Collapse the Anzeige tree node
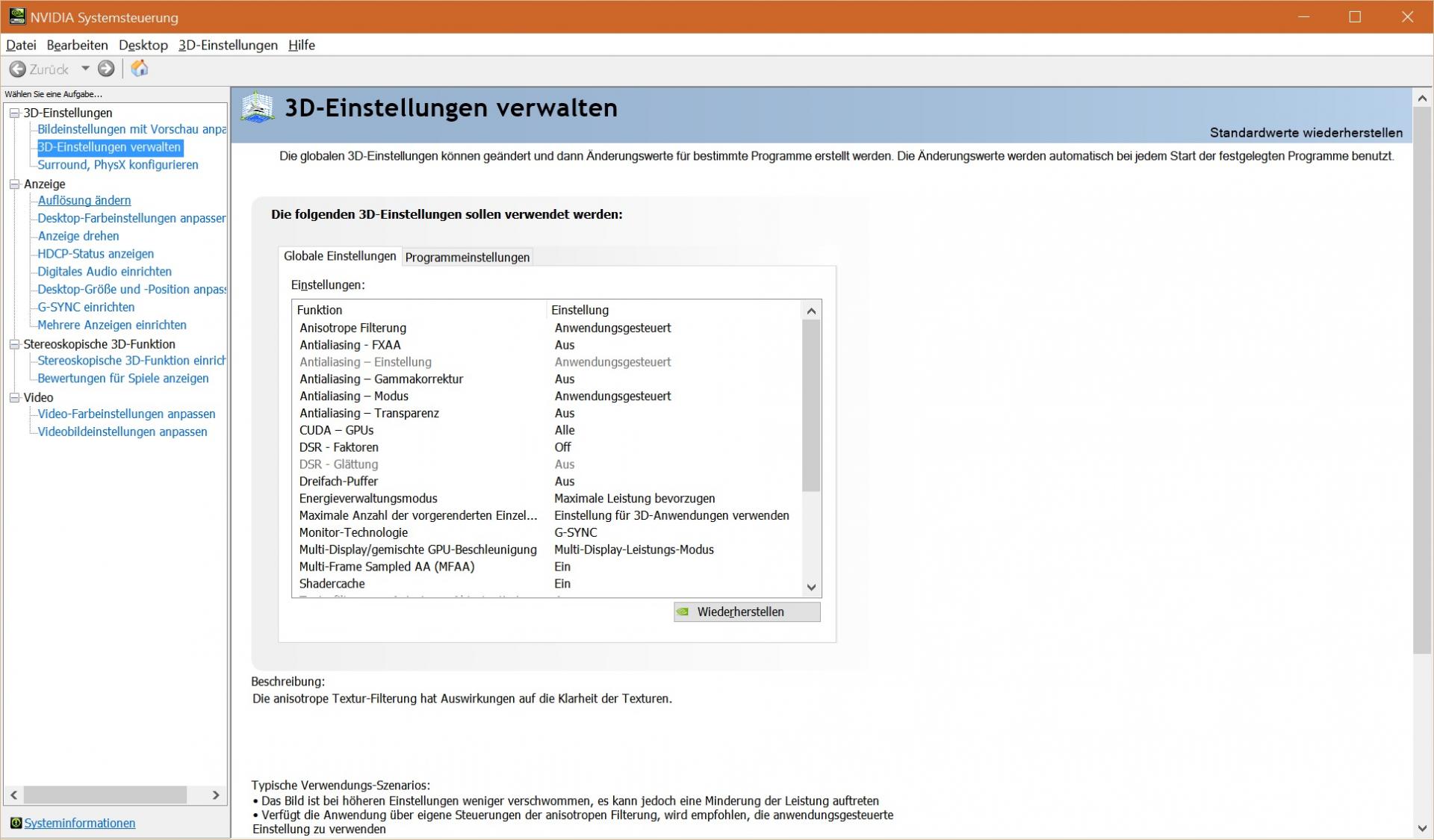Screen dimensions: 1434x840 tap(14, 184)
